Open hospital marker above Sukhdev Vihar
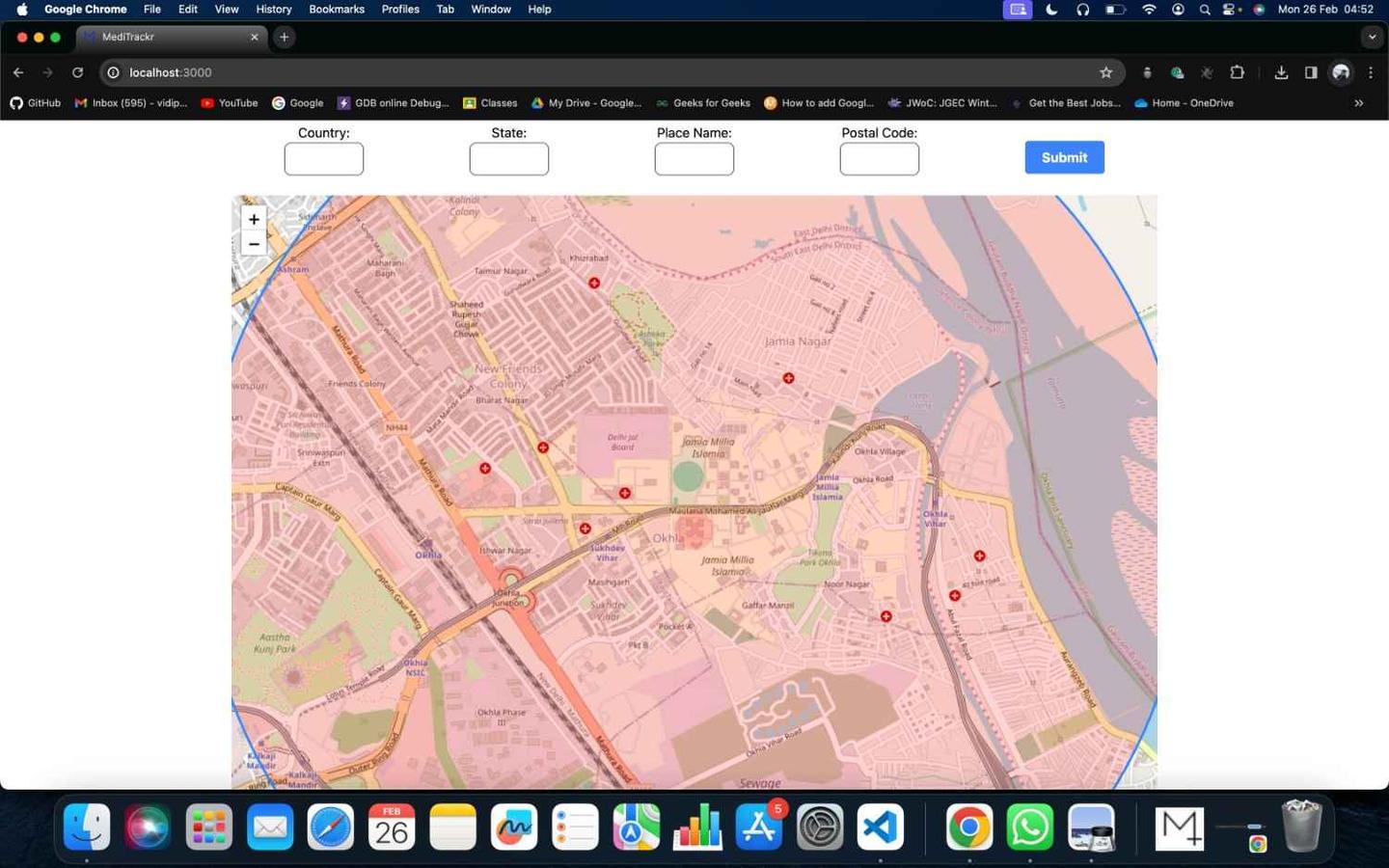The width and height of the screenshot is (1389, 868). point(585,529)
